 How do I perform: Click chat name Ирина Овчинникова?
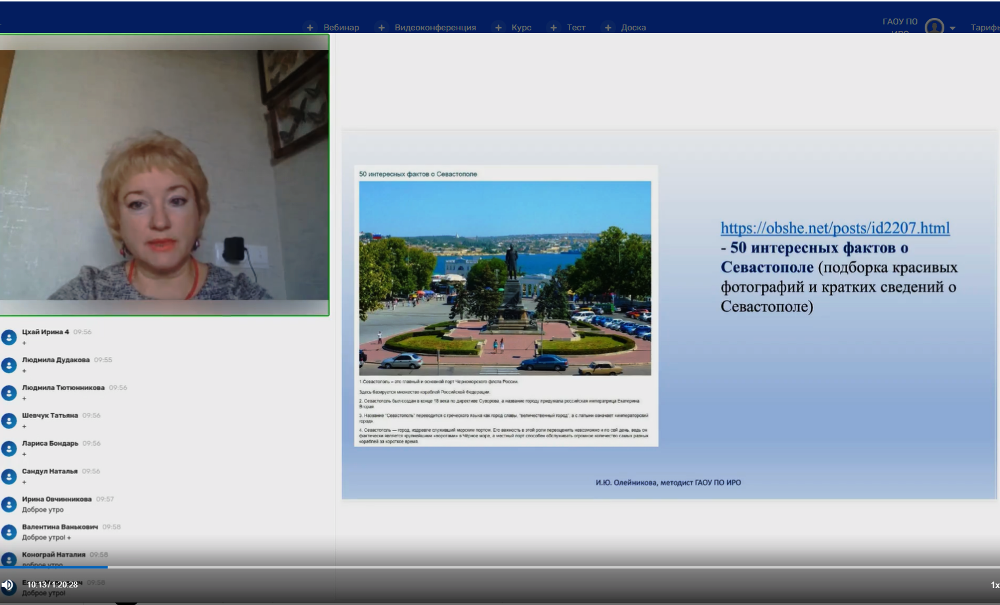(x=57, y=499)
